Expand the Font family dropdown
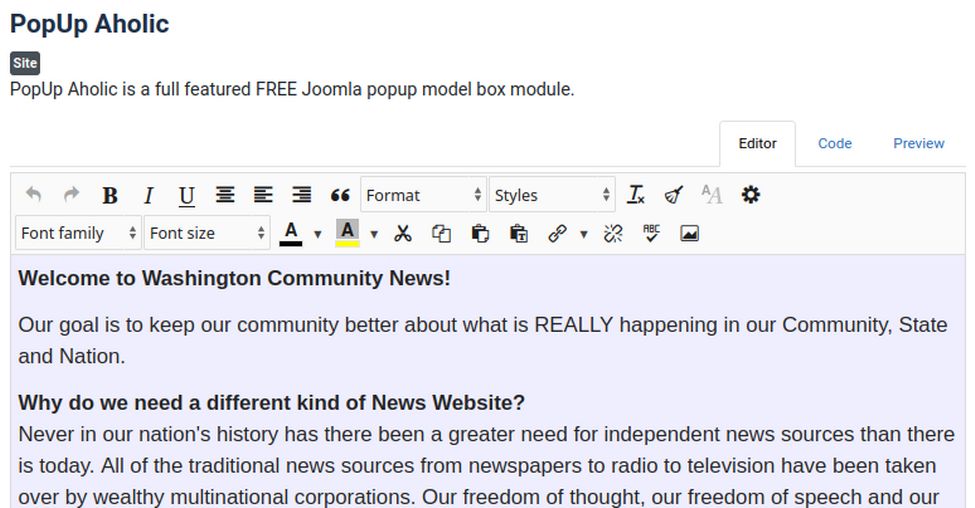Viewport: 975px width, 508px height. (78, 233)
